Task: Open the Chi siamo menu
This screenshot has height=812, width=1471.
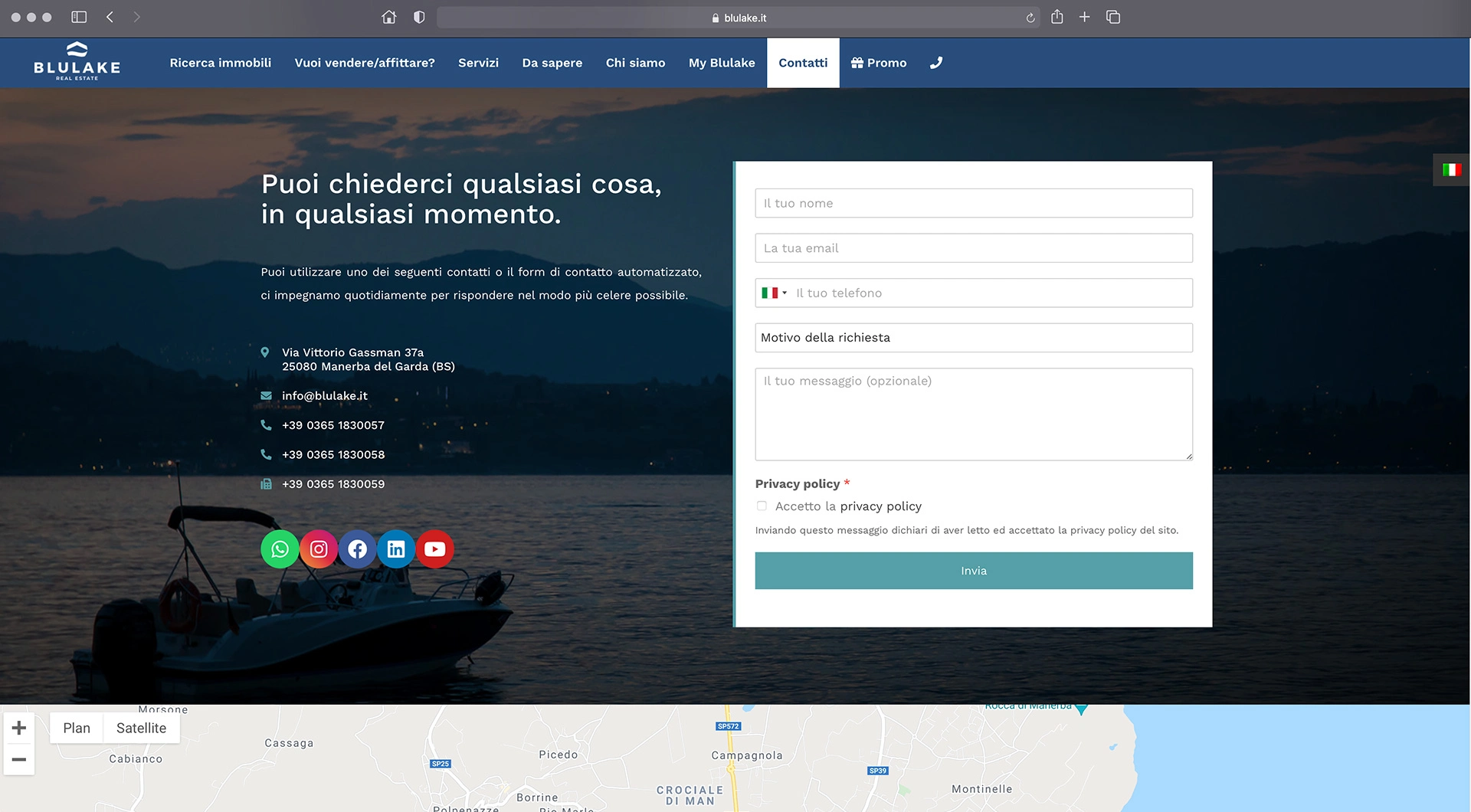Action: pyautogui.click(x=635, y=63)
